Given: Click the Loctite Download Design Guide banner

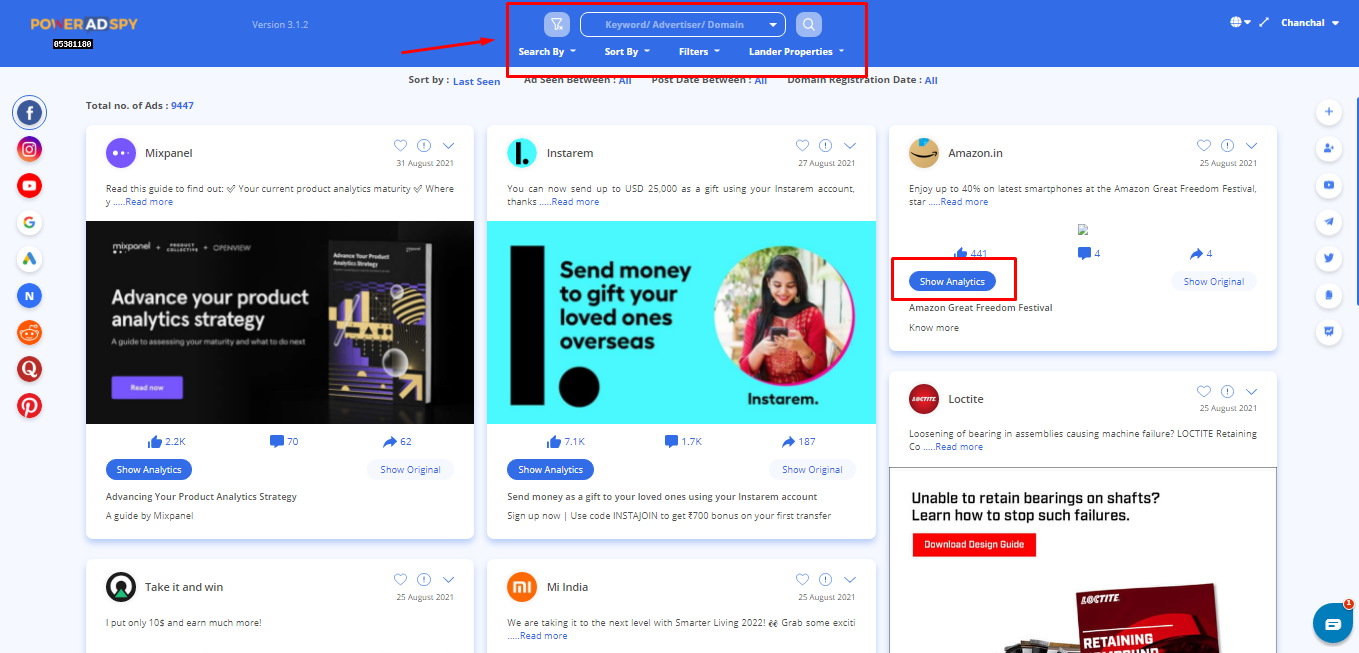Looking at the screenshot, I should [974, 544].
